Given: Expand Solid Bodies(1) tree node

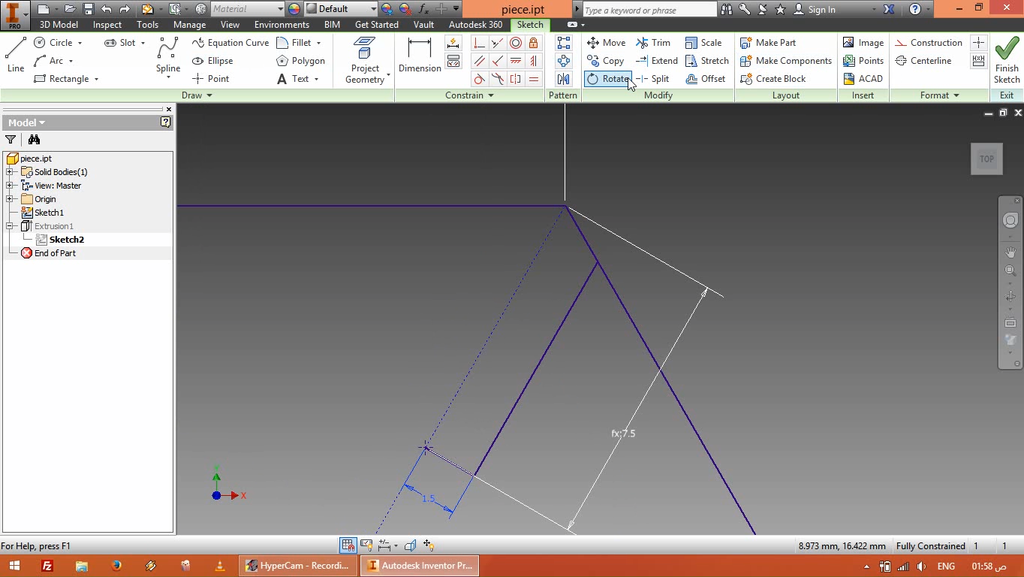Looking at the screenshot, I should 9,172.
